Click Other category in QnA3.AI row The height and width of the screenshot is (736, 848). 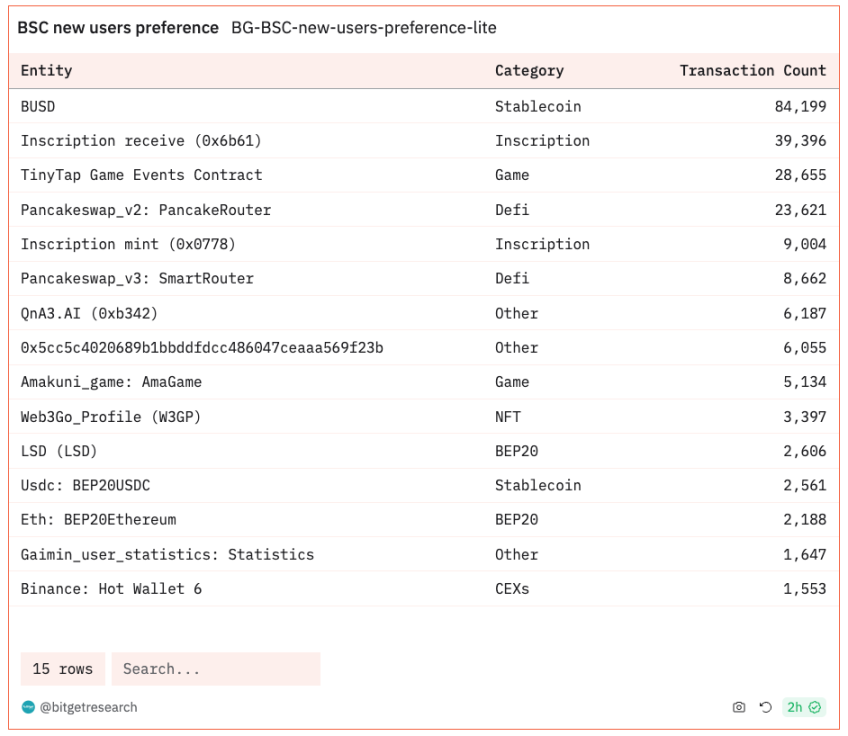pyautogui.click(x=516, y=313)
